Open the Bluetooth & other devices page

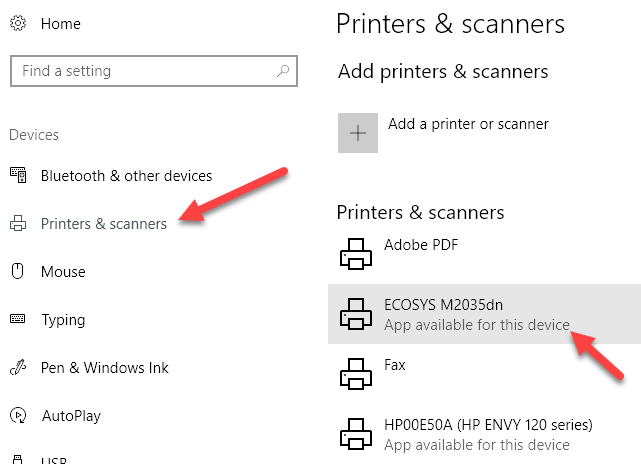coord(126,176)
